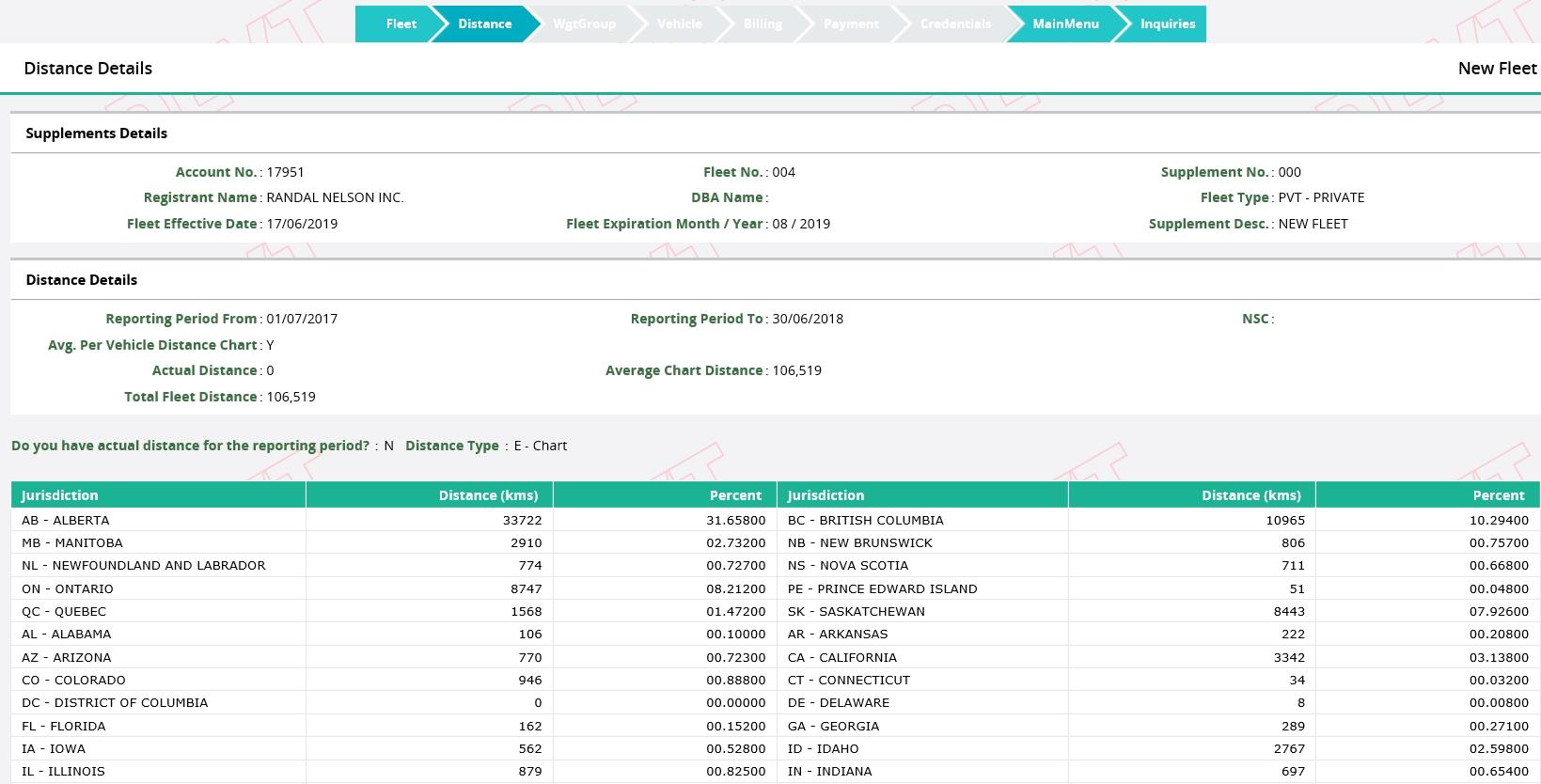The image size is (1541, 784).
Task: Click Fleet Expiration value 08 / 2019
Action: coord(801,224)
